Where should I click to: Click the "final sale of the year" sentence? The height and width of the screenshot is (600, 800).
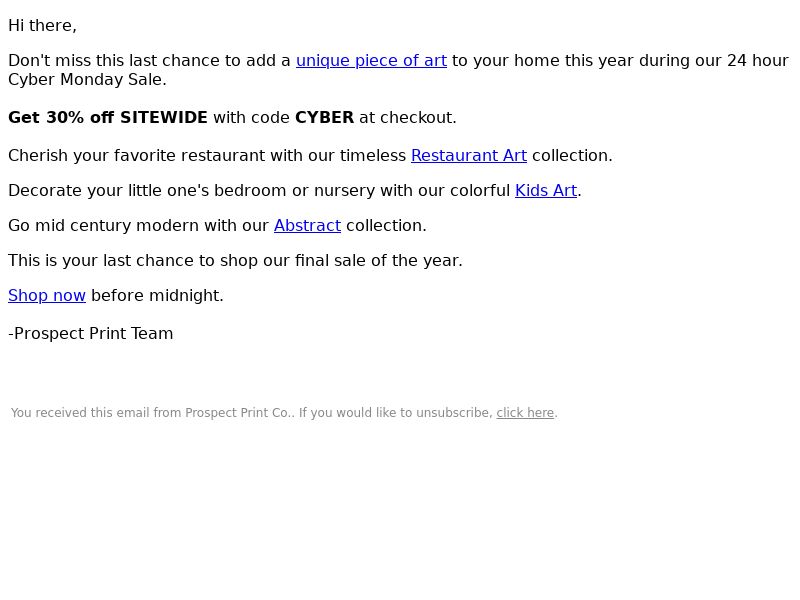tap(235, 261)
